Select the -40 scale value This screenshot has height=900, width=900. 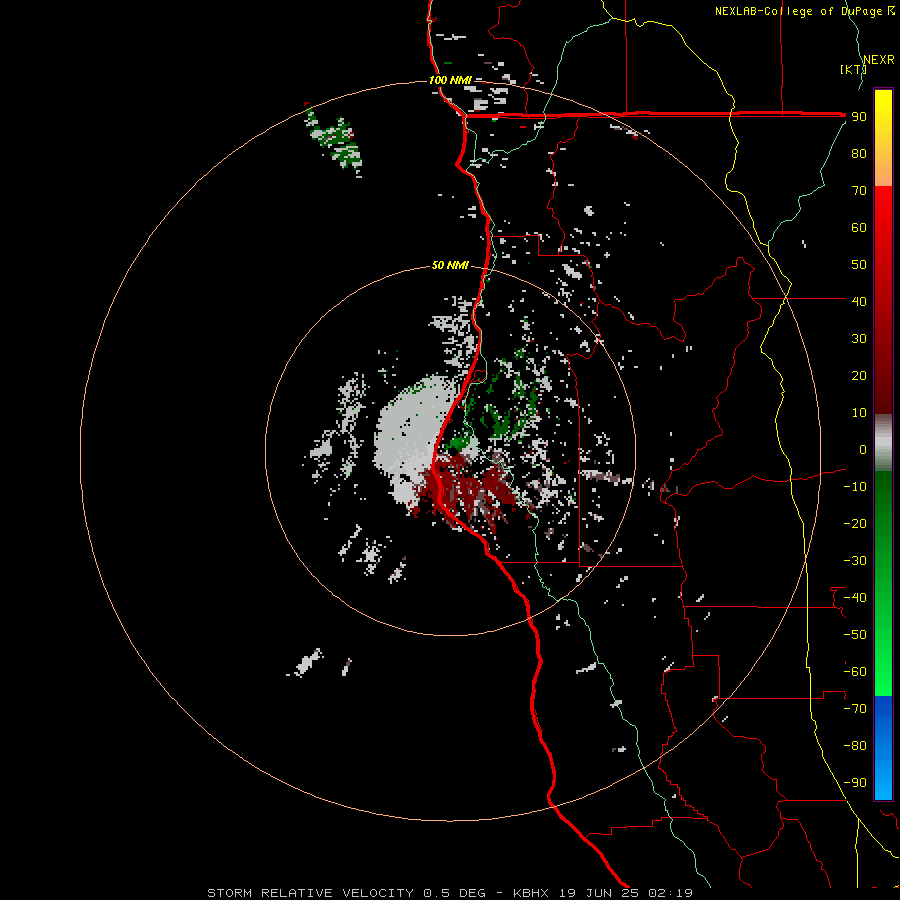[x=855, y=598]
